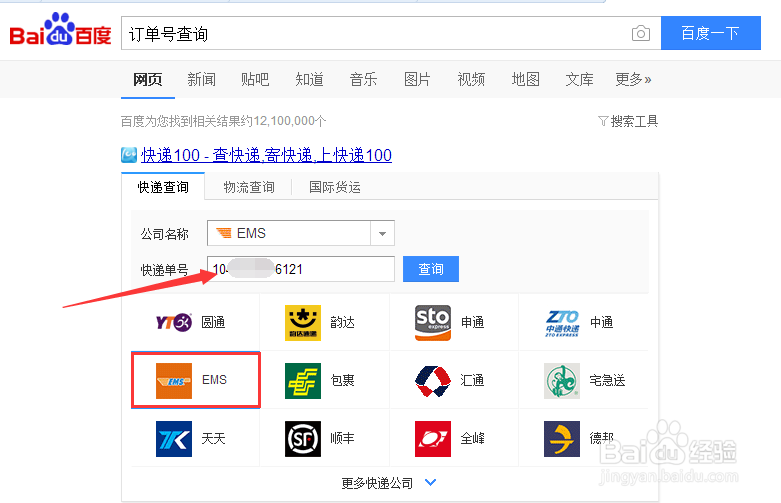This screenshot has width=781, height=503.
Task: Open the 快递100 result title link
Action: (266, 155)
